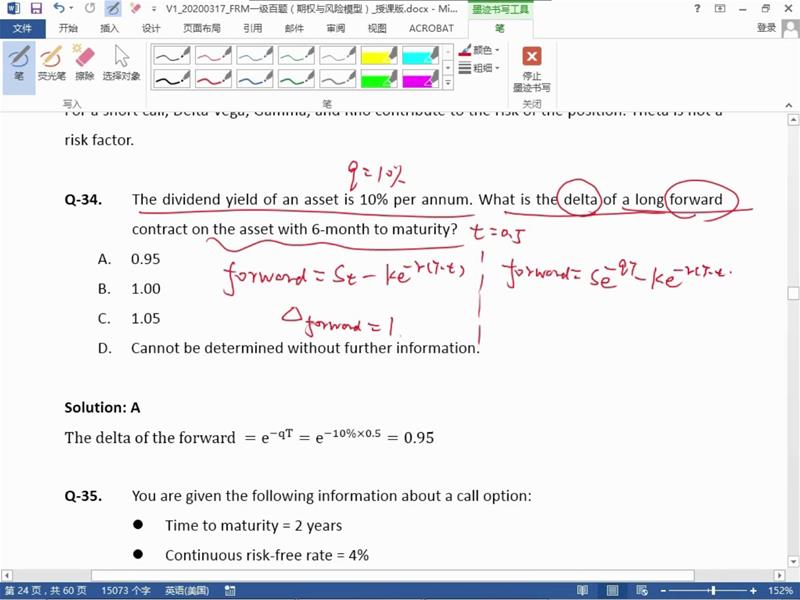Select the Highlighter (荧光笔) tool

point(52,63)
